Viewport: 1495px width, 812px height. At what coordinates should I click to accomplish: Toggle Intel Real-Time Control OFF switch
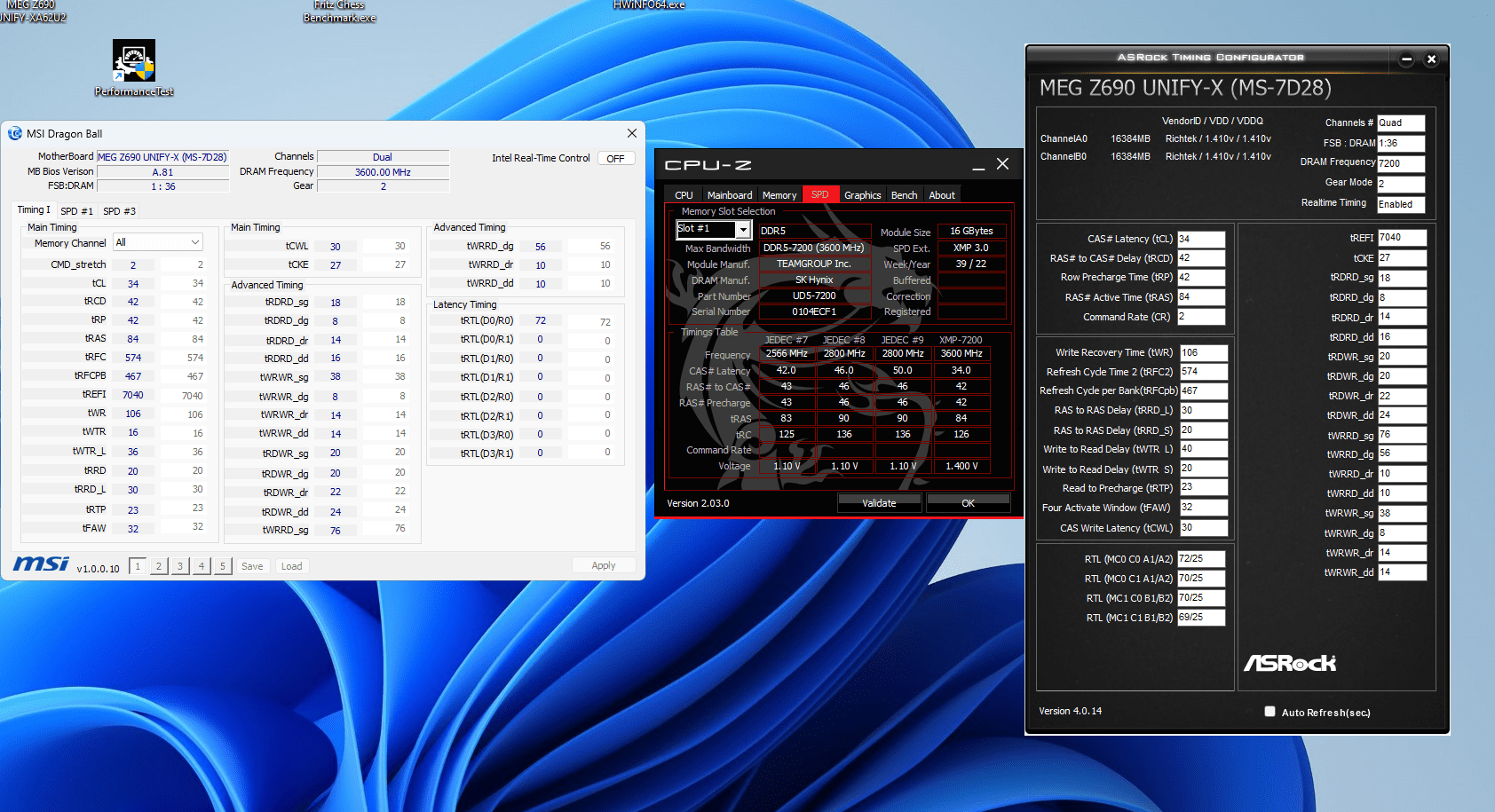(x=616, y=159)
